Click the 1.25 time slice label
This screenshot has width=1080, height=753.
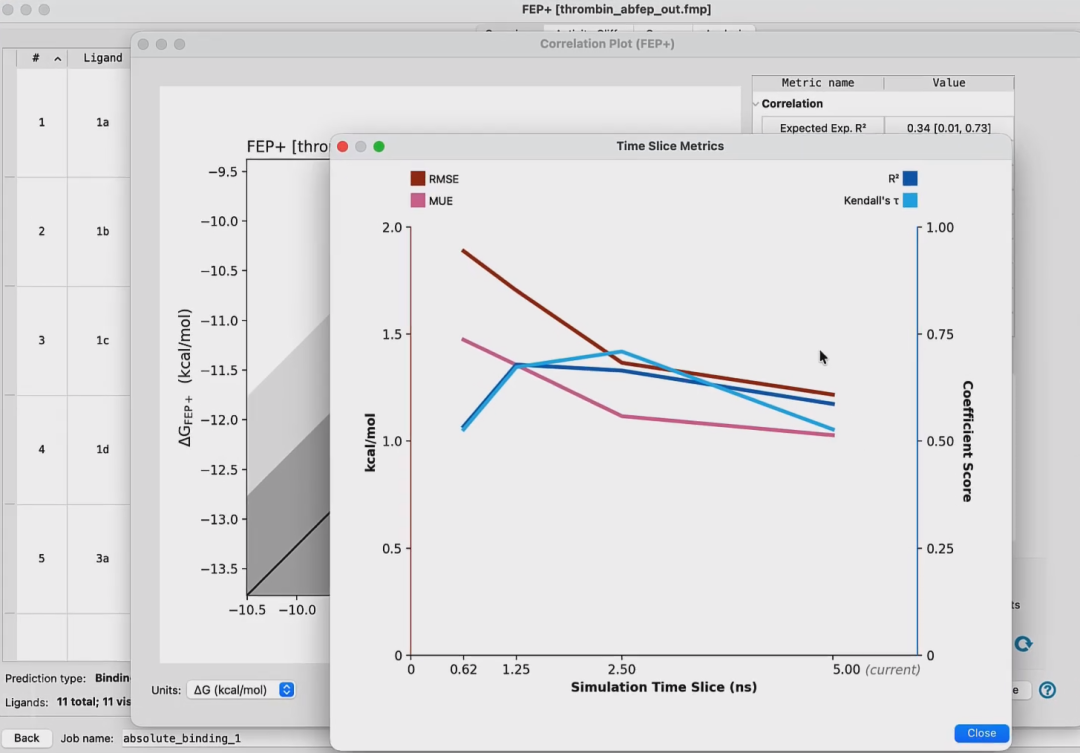point(516,670)
